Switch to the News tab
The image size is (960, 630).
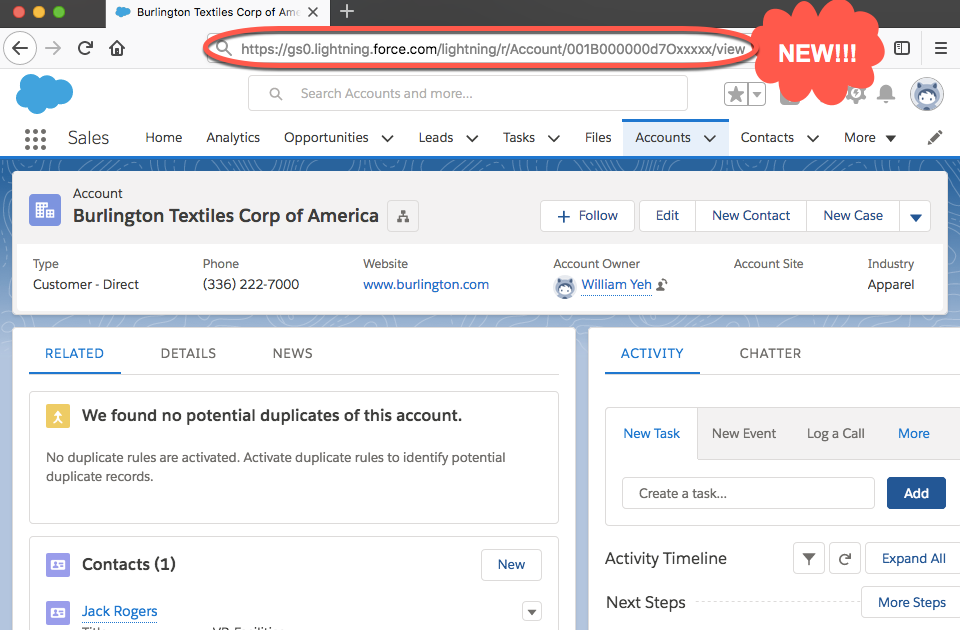(293, 353)
